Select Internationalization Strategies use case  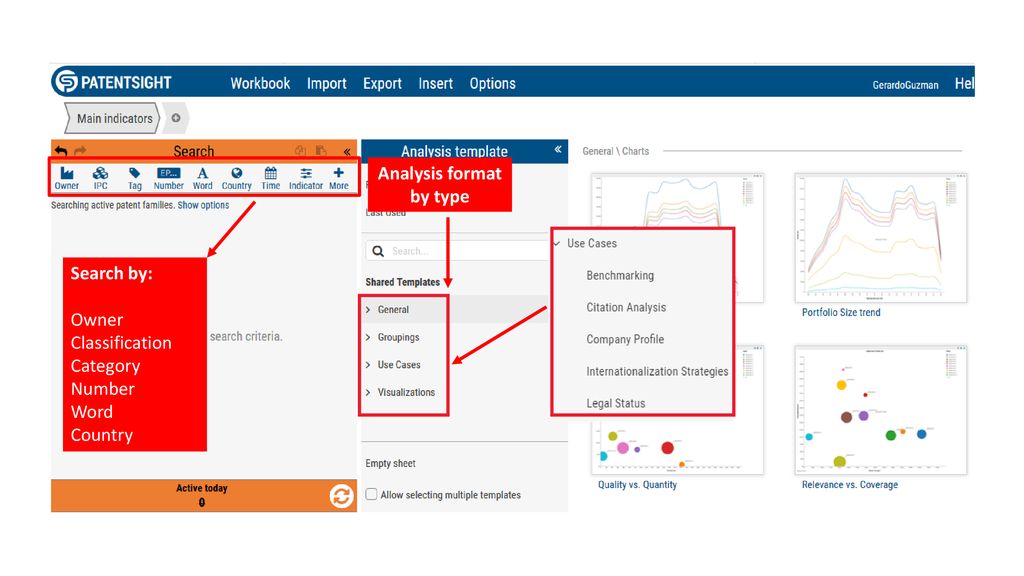657,371
